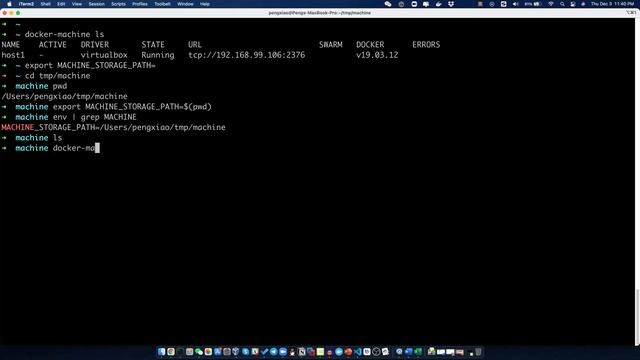Viewport: 640px width, 360px height.
Task: Open Zoom from the dock
Action: pyautogui.click(x=283, y=351)
